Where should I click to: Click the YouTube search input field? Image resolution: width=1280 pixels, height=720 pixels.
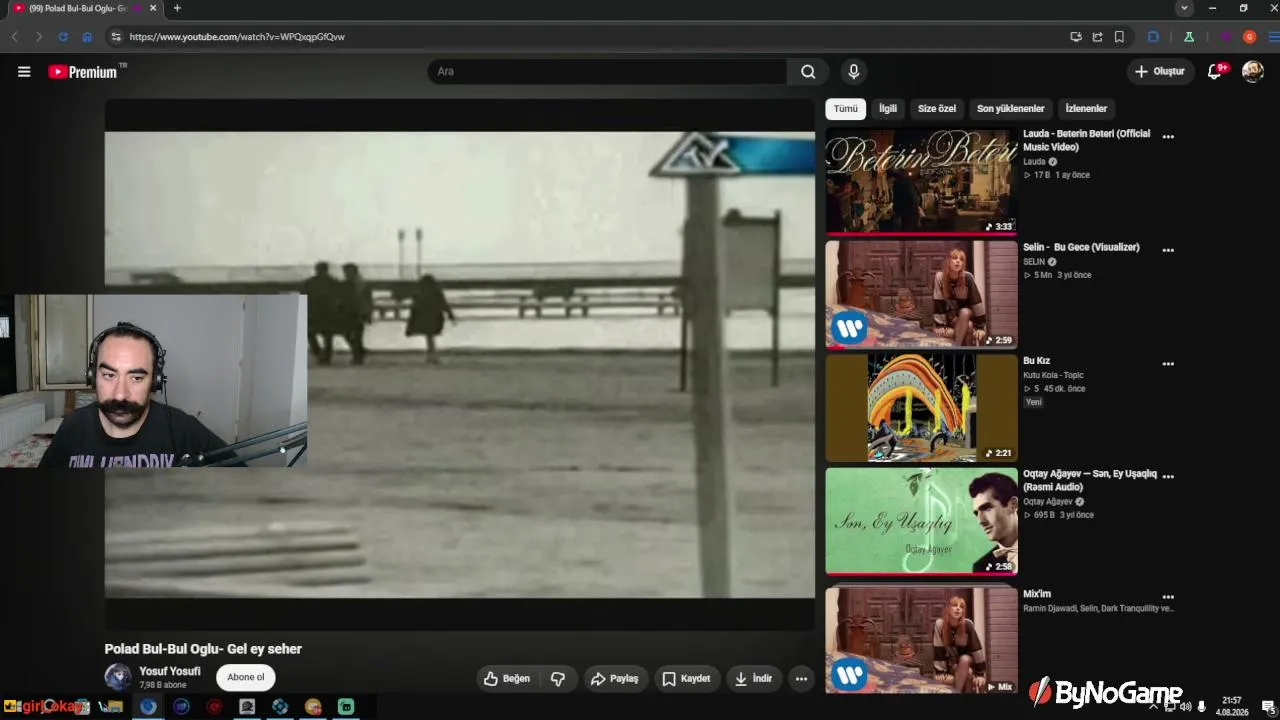pyautogui.click(x=607, y=72)
